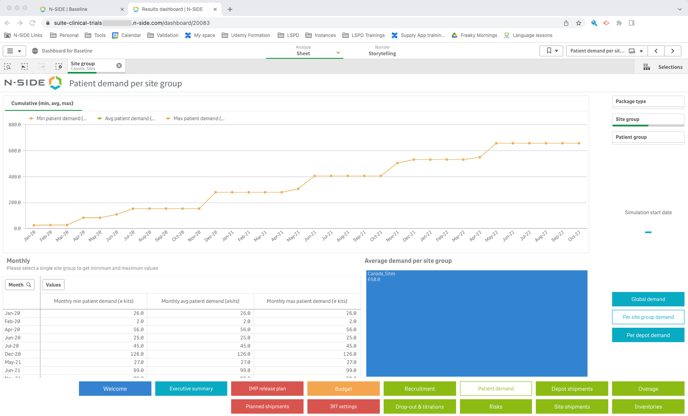This screenshot has height=416, width=688.
Task: Open the hamburger navigation menu dropdown
Action: click(x=14, y=51)
